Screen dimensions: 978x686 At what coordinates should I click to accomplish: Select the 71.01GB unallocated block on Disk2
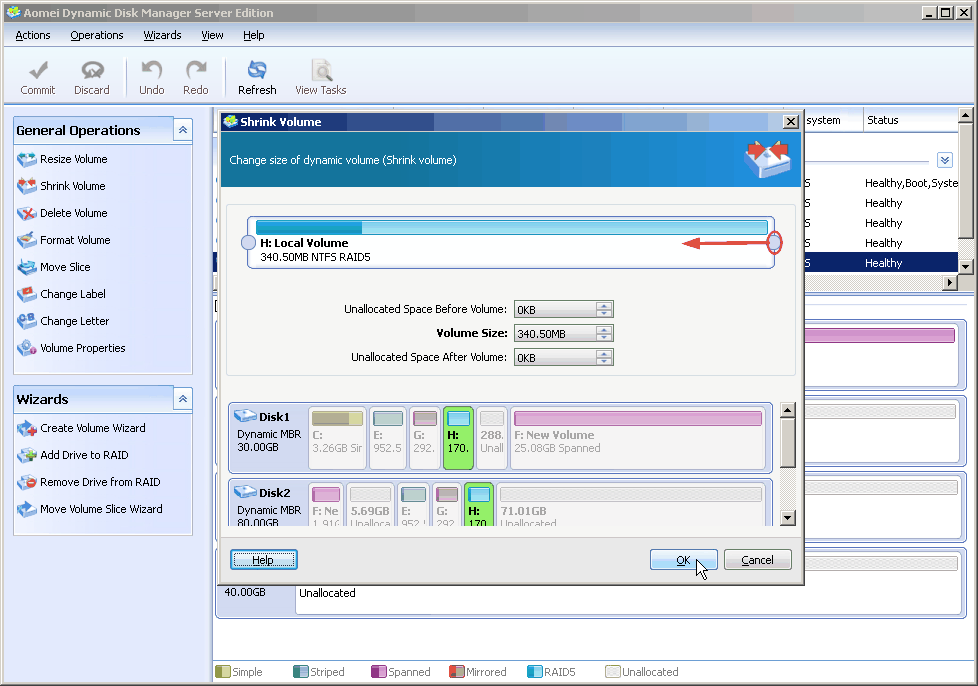point(630,504)
